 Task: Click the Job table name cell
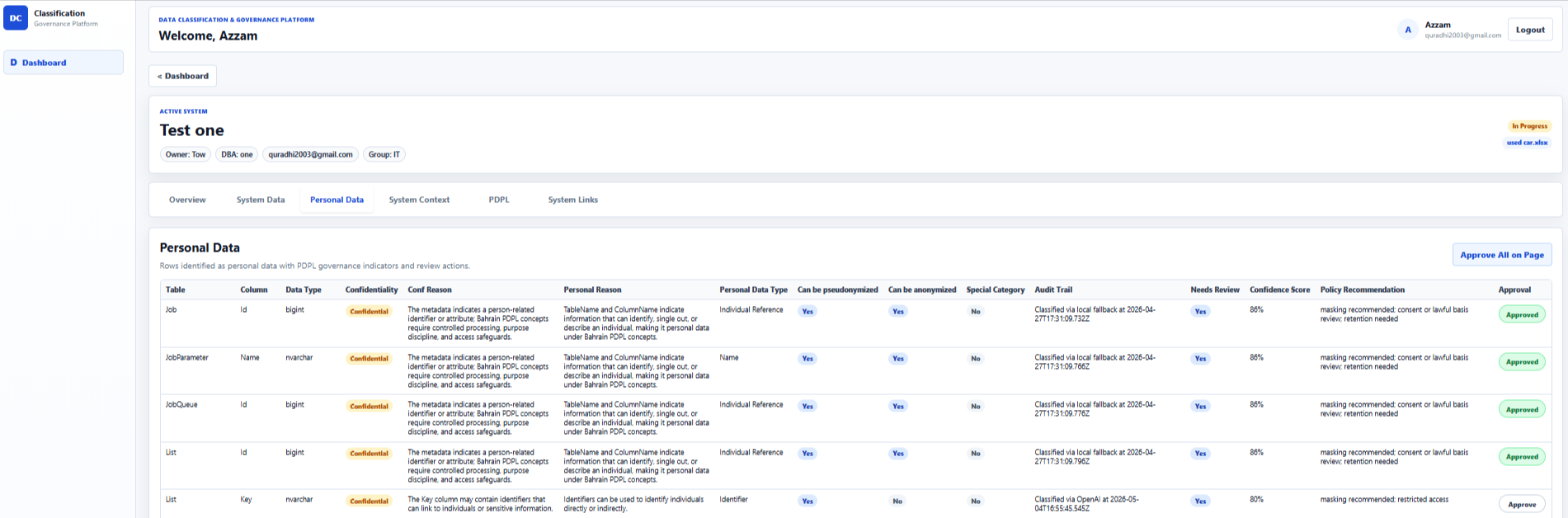point(171,310)
